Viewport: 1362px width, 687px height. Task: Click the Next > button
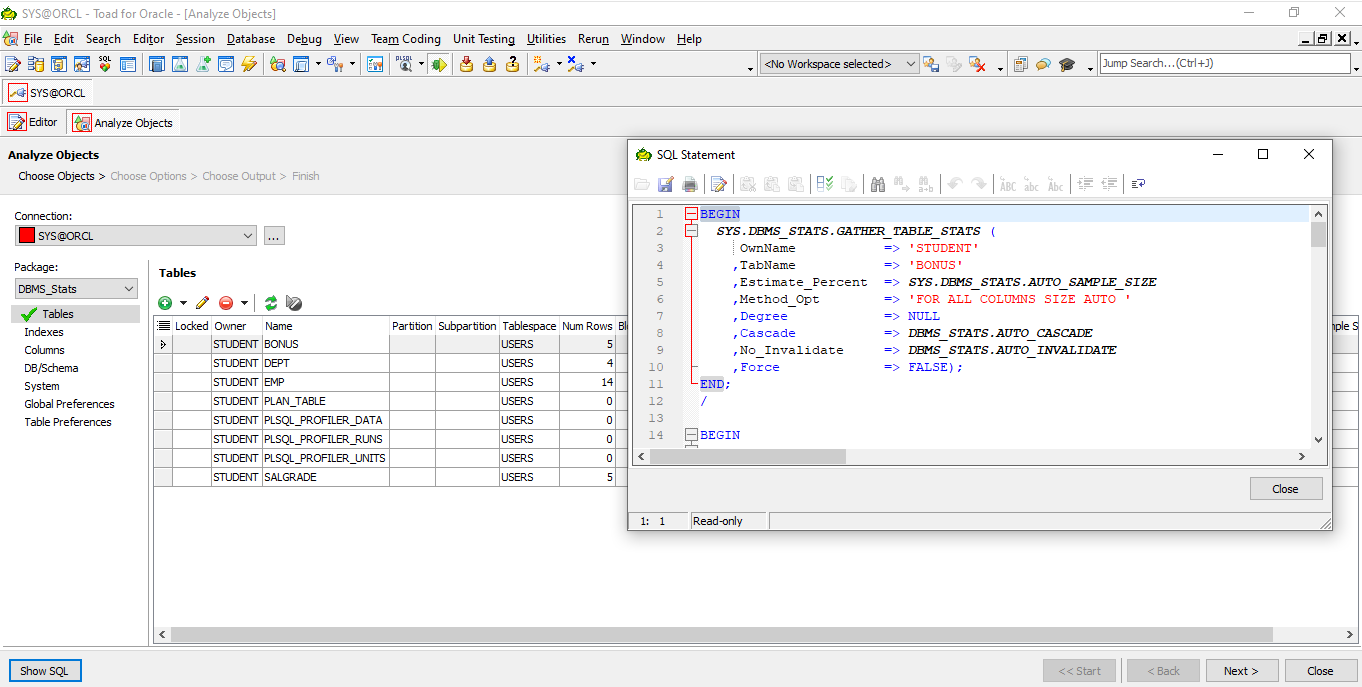click(1241, 671)
